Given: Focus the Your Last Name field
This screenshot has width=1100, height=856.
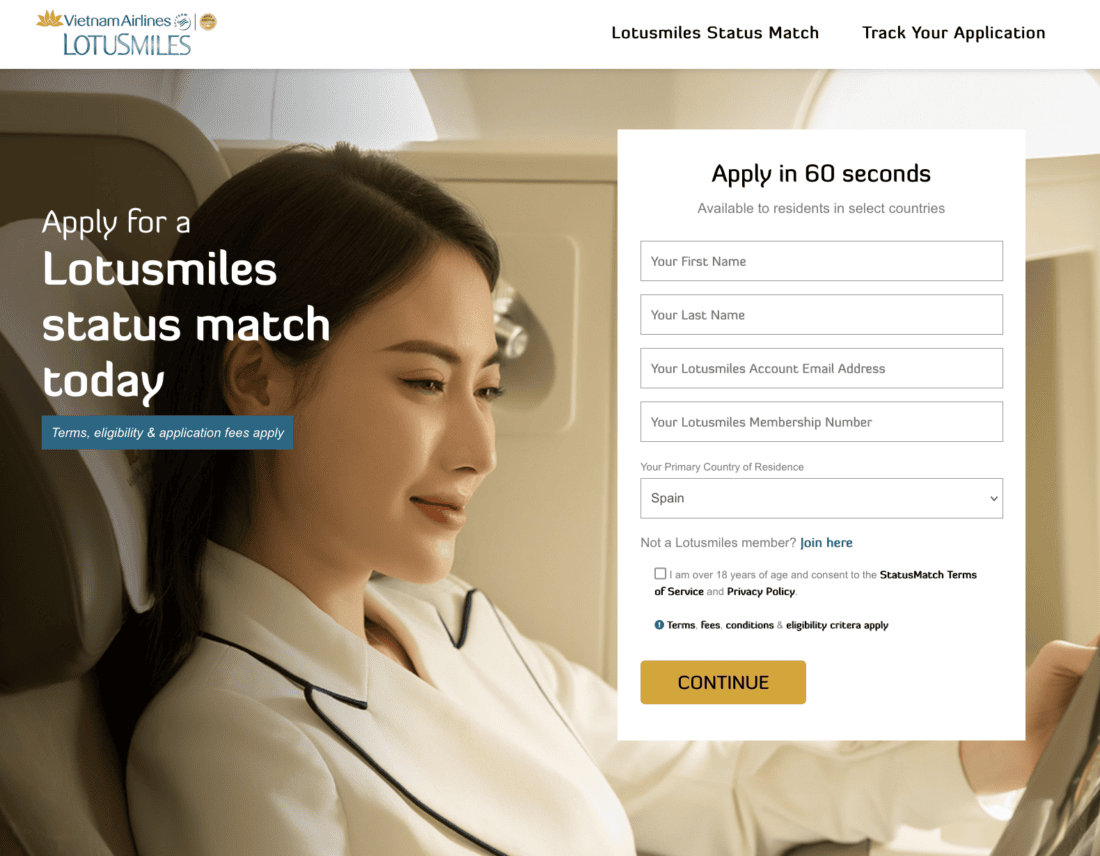Looking at the screenshot, I should click(x=821, y=314).
